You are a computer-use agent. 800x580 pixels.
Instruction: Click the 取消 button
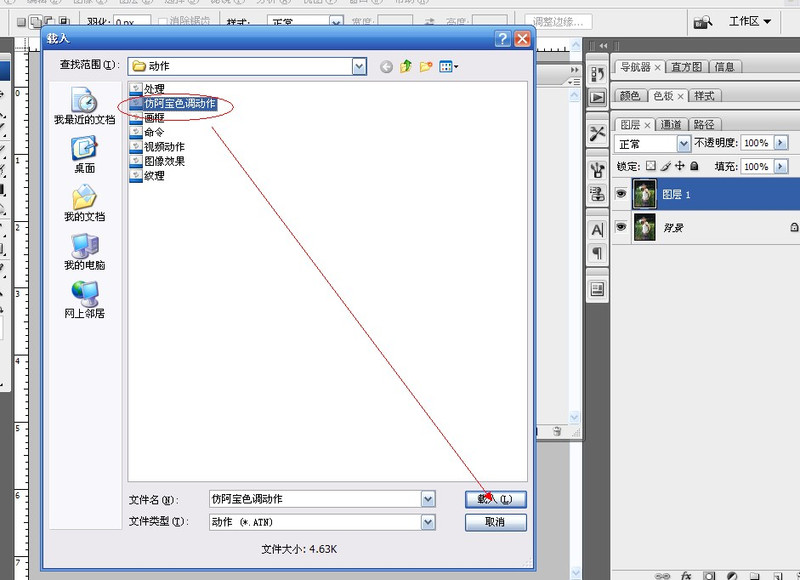click(495, 522)
